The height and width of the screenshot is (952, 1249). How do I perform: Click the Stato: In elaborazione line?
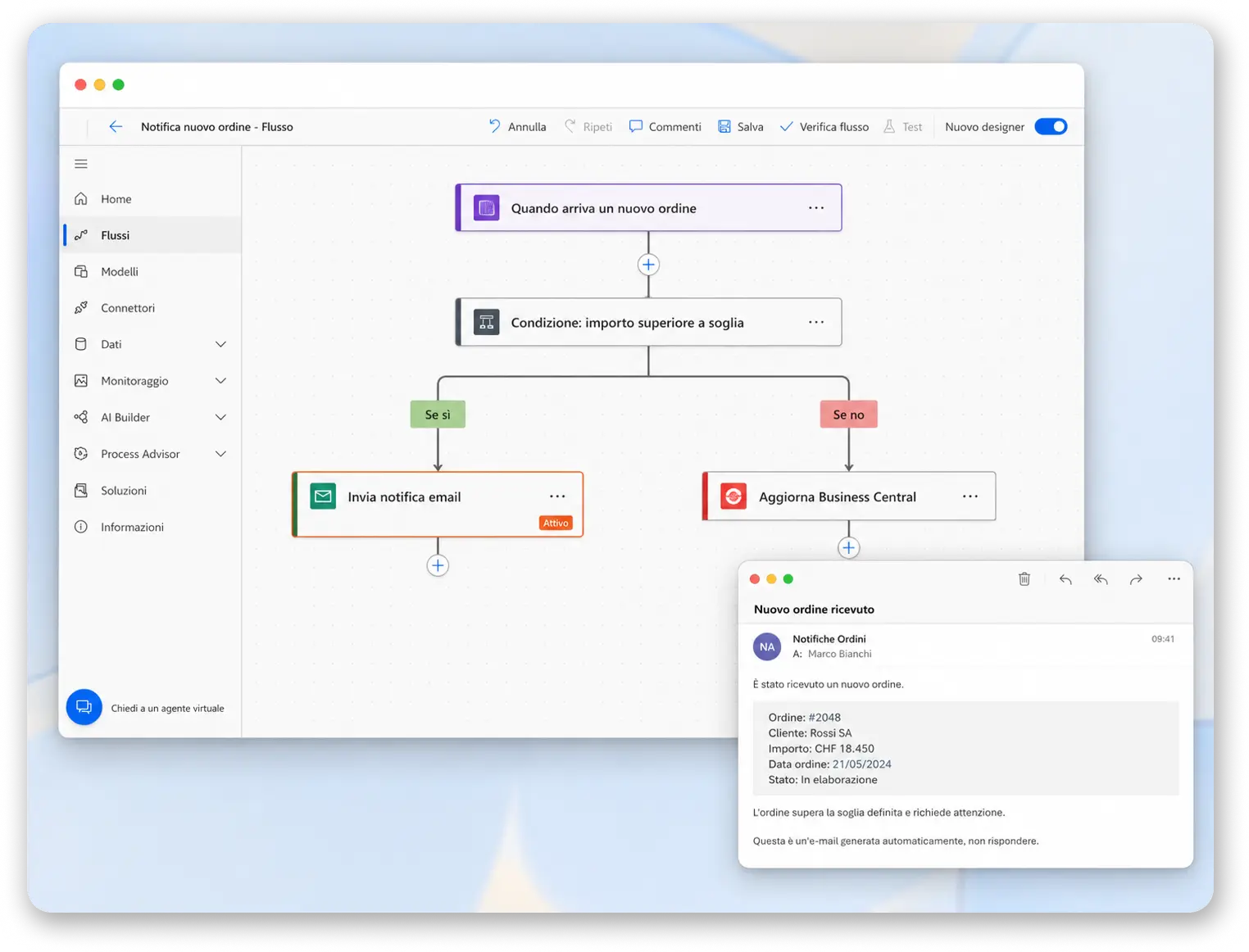pyautogui.click(x=823, y=779)
